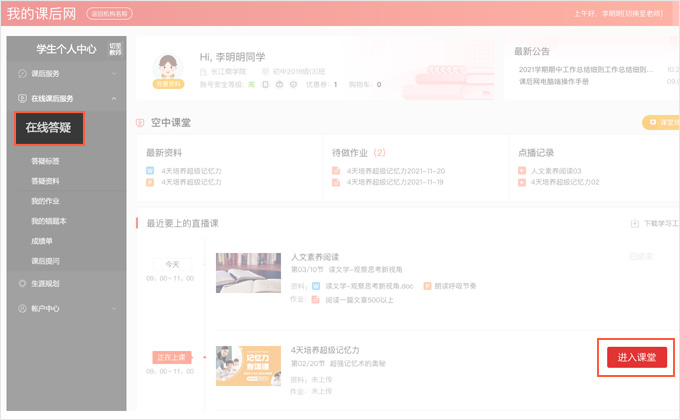Click the 优惠券 count value 1
The image size is (680, 420).
click(x=335, y=85)
